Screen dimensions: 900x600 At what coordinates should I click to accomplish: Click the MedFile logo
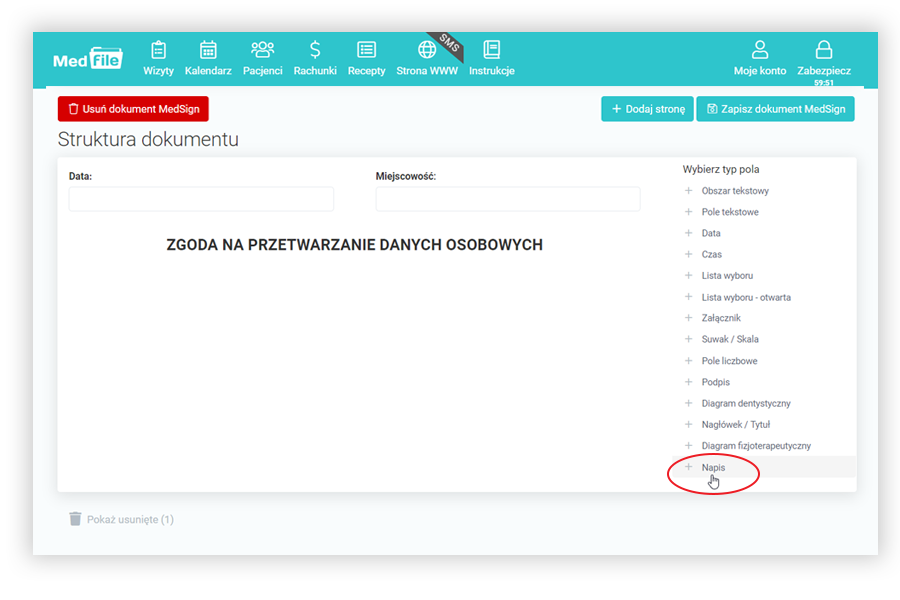click(87, 59)
